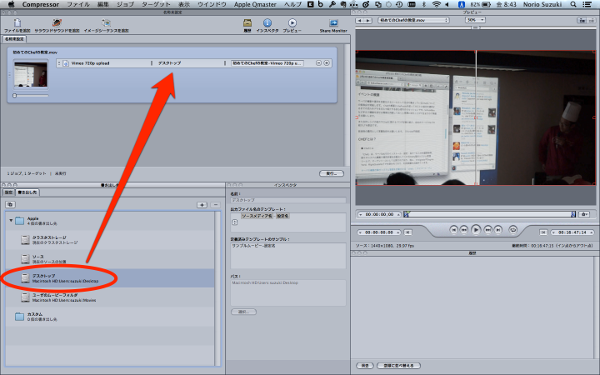Click the 消去 button in History window

tap(365, 365)
